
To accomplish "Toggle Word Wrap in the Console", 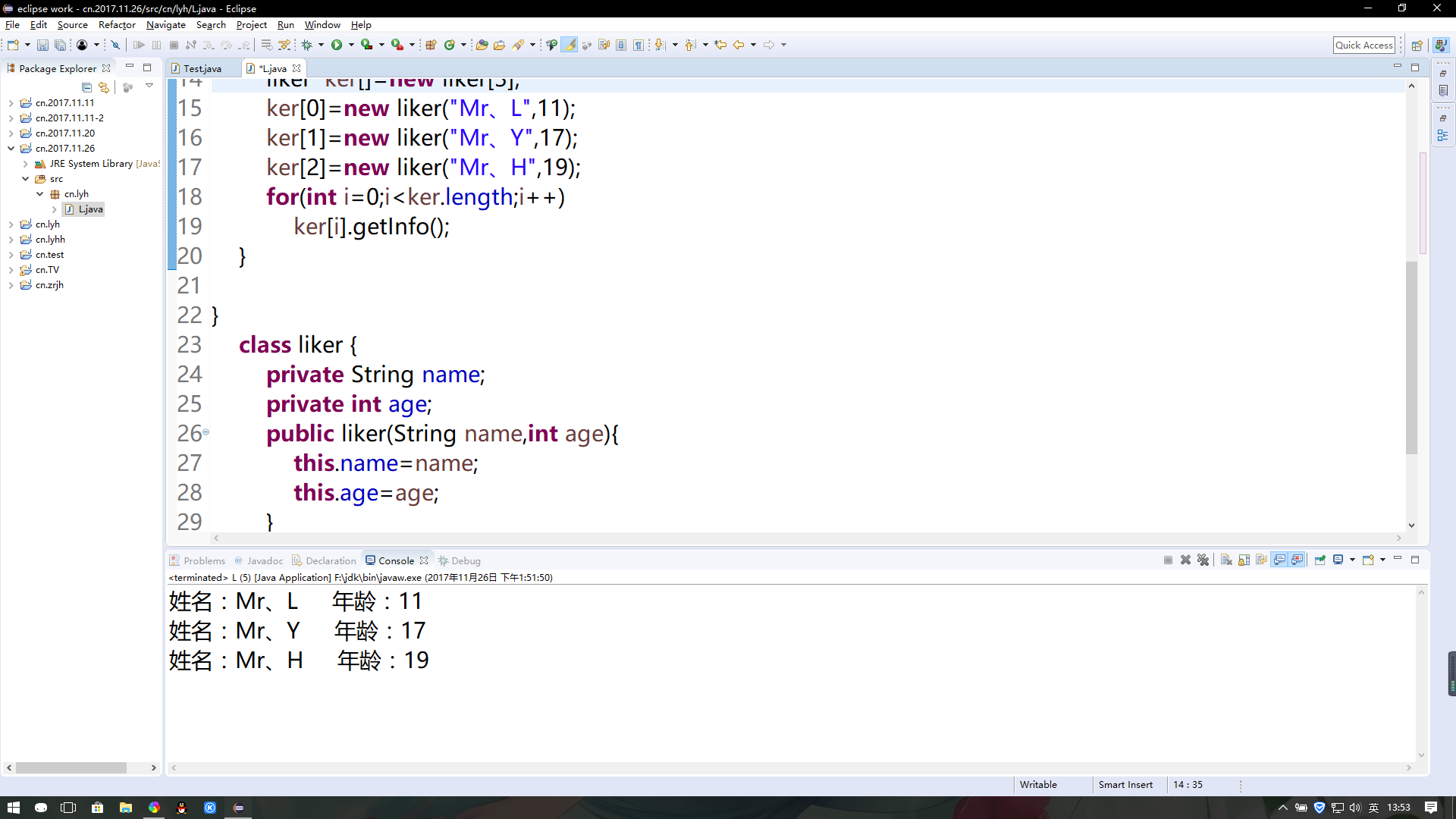I will point(1261,560).
